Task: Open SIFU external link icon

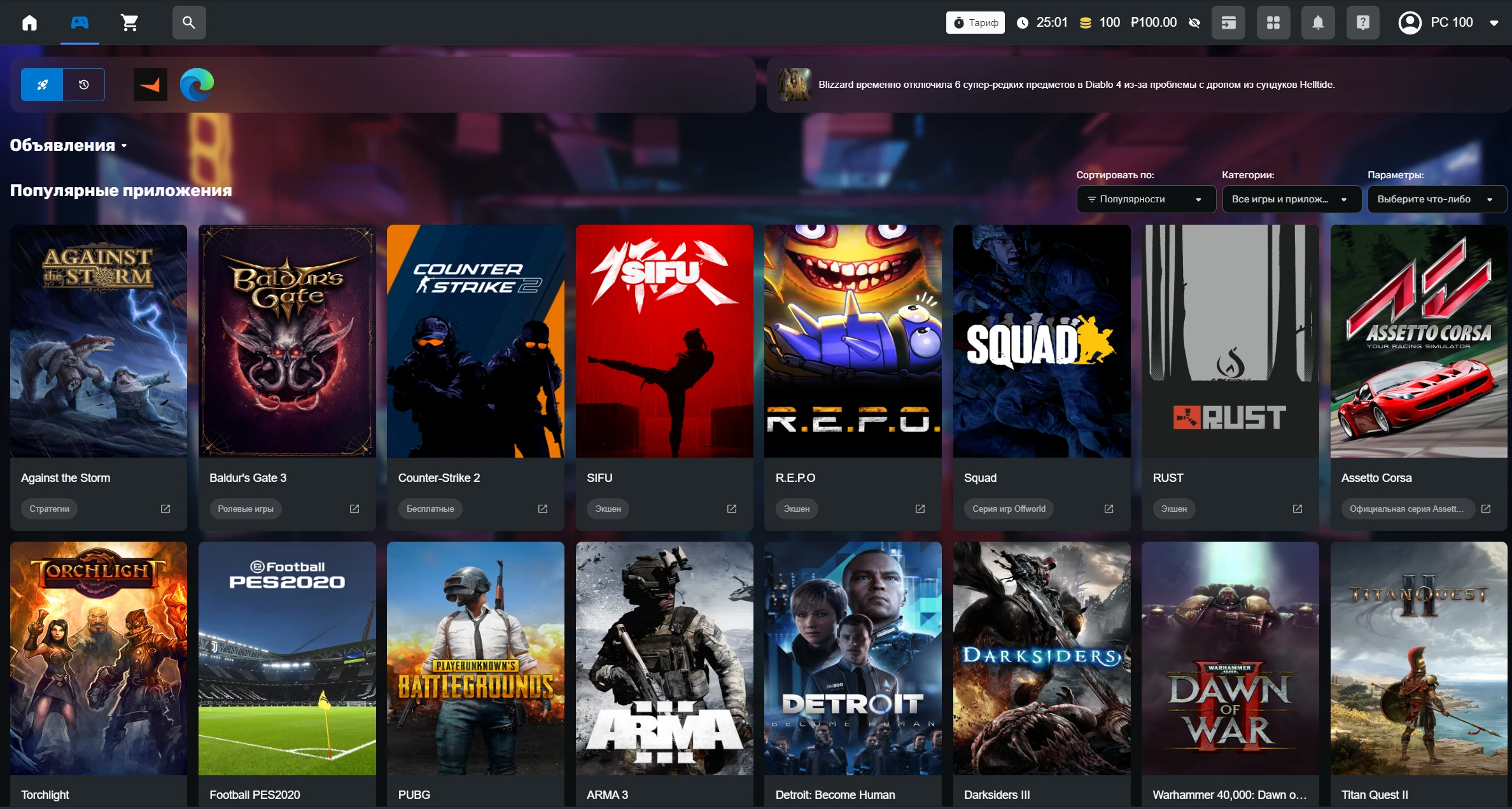Action: point(732,509)
